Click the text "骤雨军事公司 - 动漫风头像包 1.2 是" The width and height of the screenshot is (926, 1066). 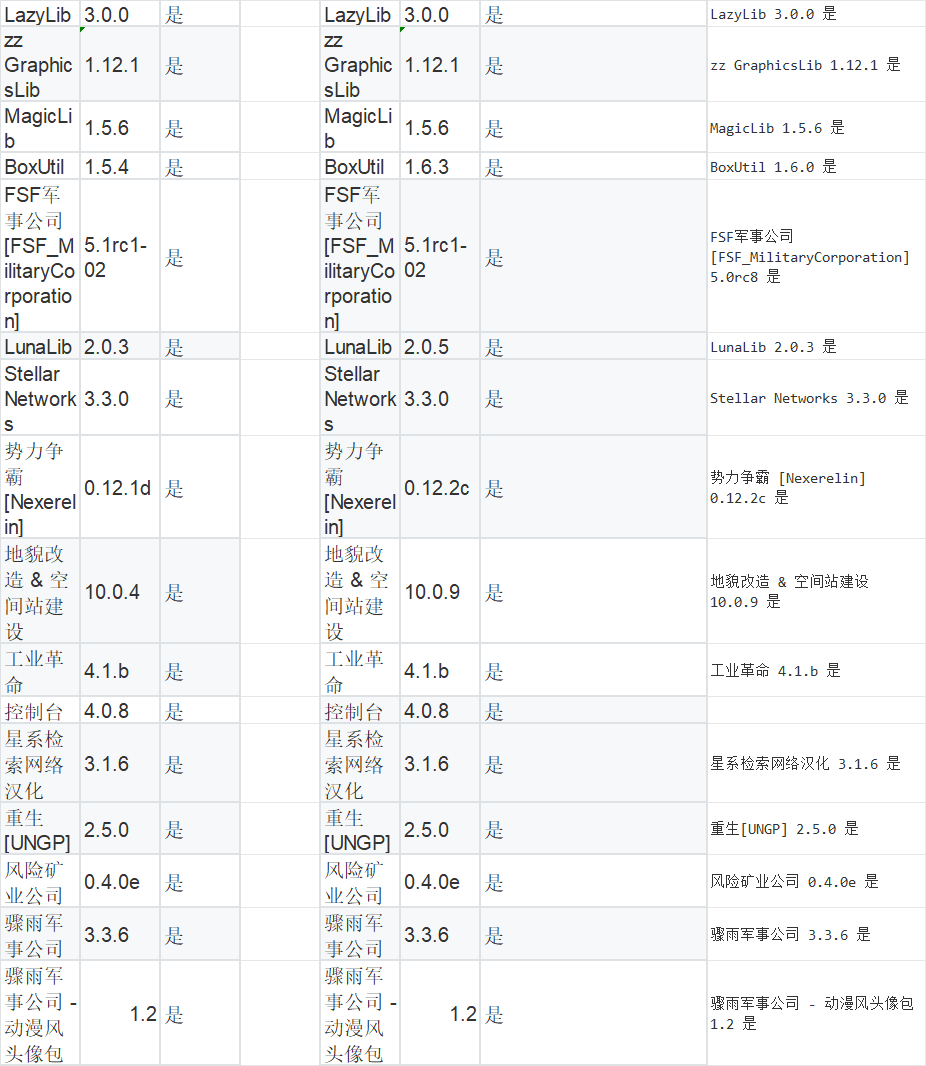tap(812, 1013)
